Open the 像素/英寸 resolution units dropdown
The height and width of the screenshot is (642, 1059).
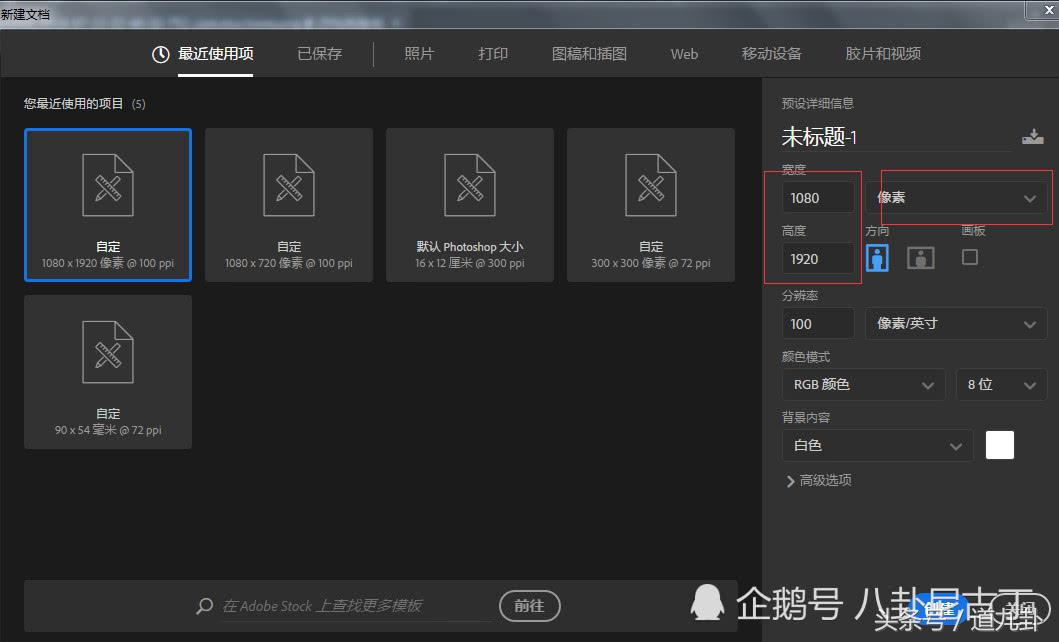pos(955,323)
